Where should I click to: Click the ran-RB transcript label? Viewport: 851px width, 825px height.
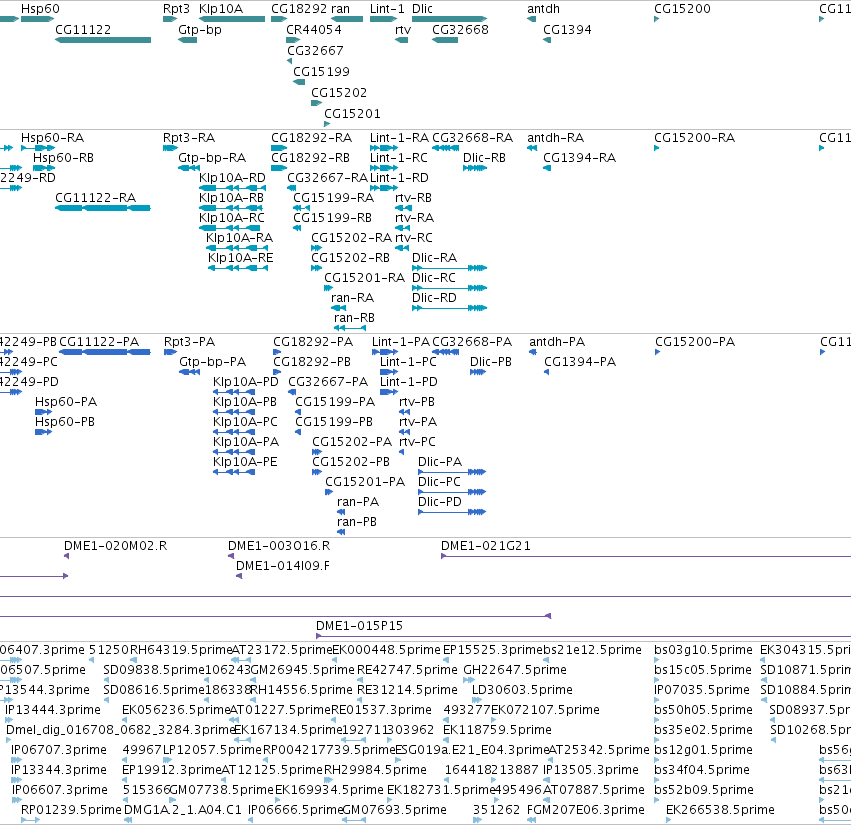[354, 318]
